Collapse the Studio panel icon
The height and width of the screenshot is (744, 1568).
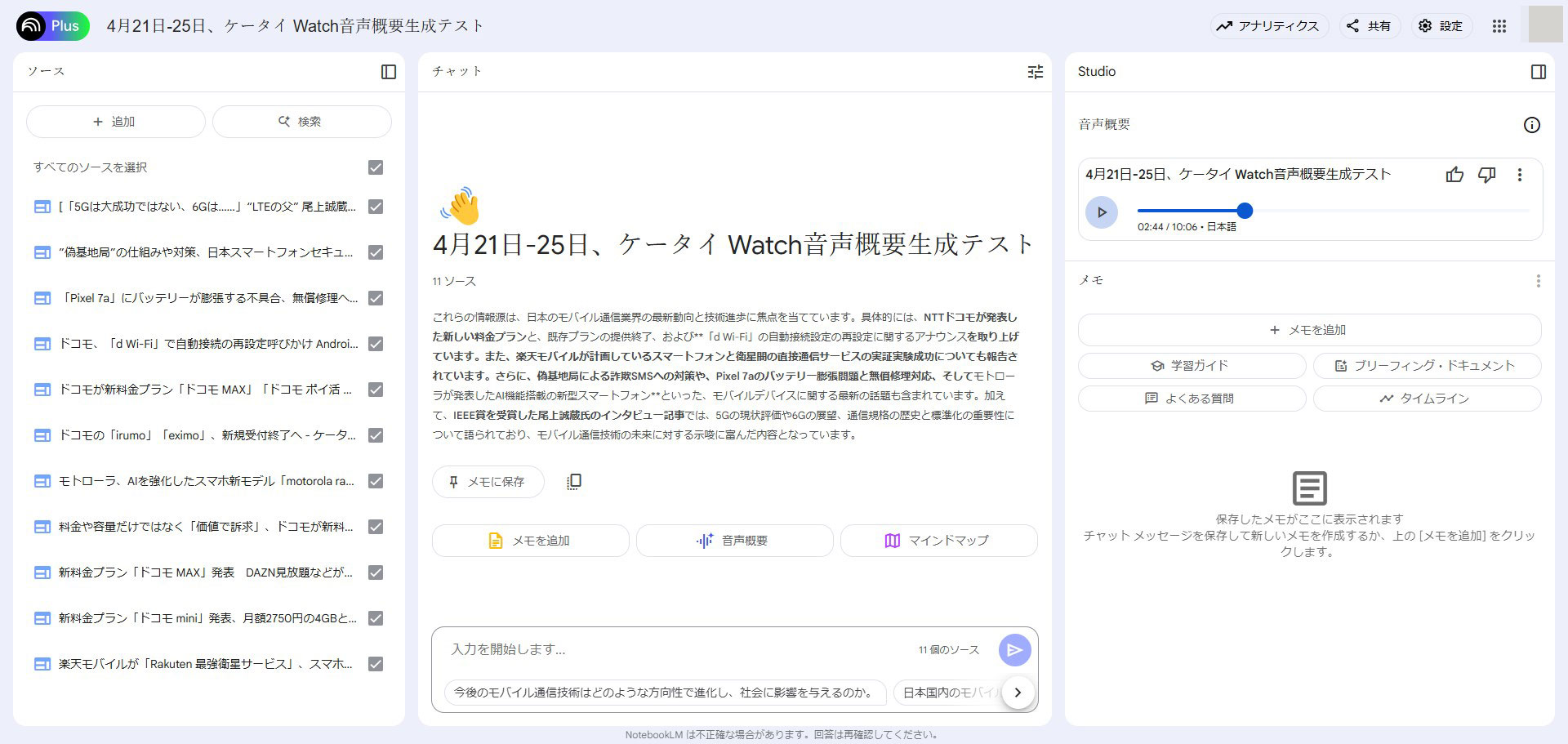coord(1539,72)
